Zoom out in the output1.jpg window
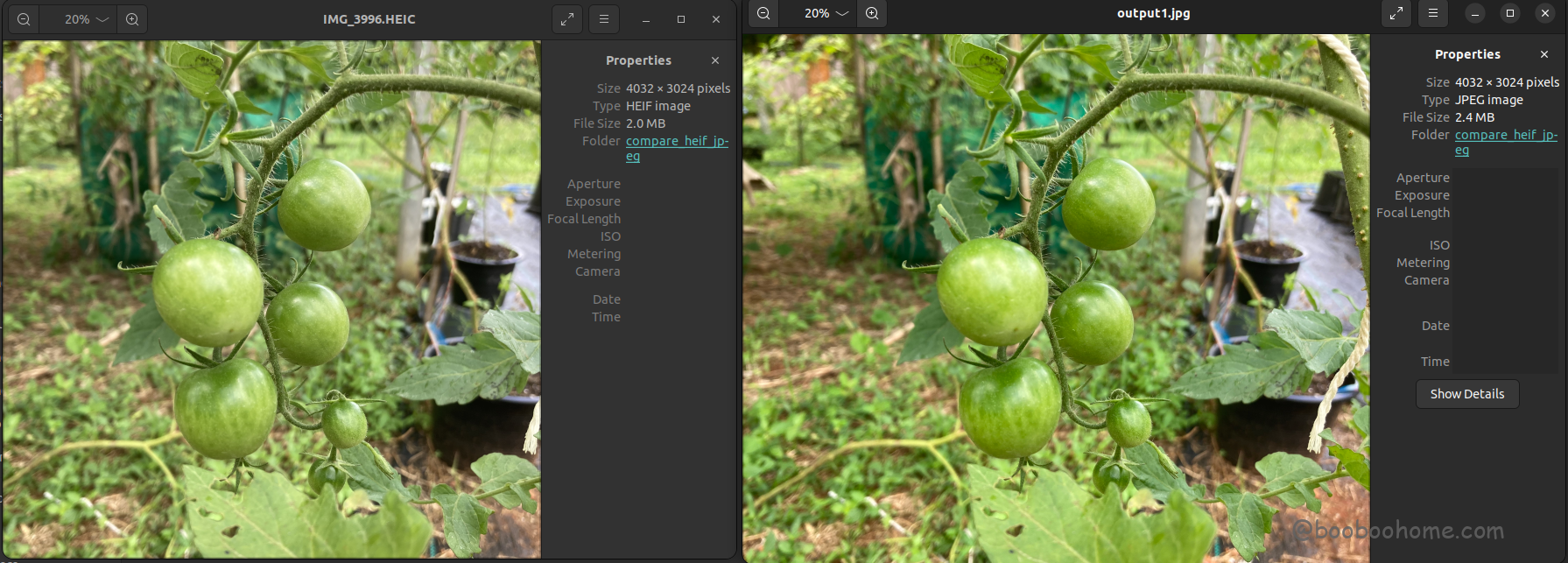Screen dimensions: 1568x563 coord(763,13)
